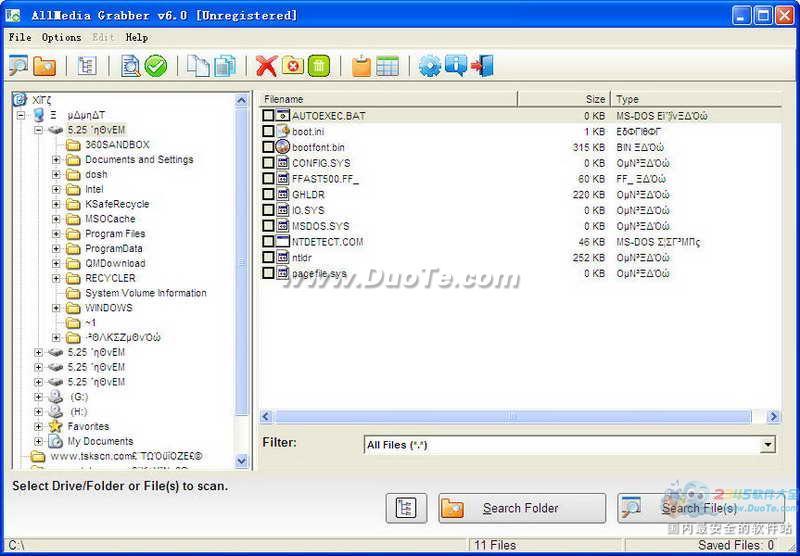Click the blue multi-copy toolbar icon

pyautogui.click(x=224, y=66)
